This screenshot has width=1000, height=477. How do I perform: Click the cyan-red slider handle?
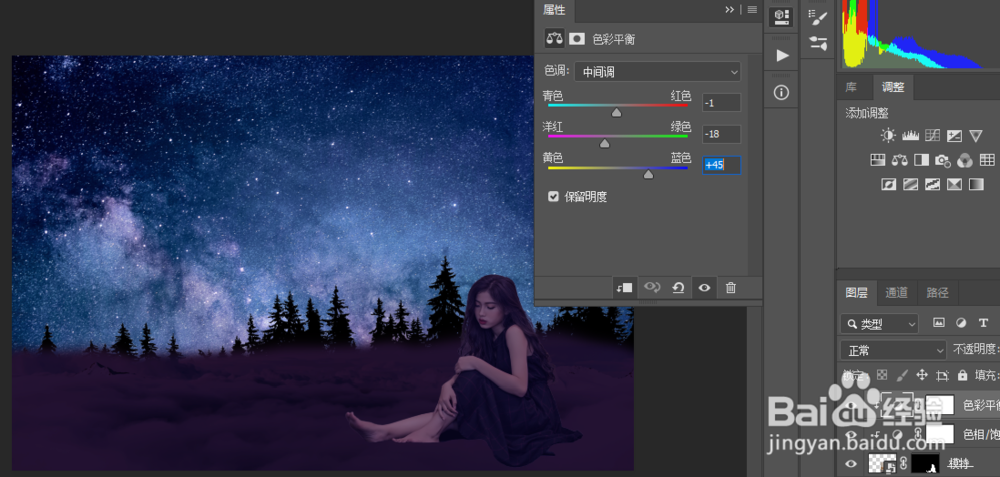tap(616, 112)
